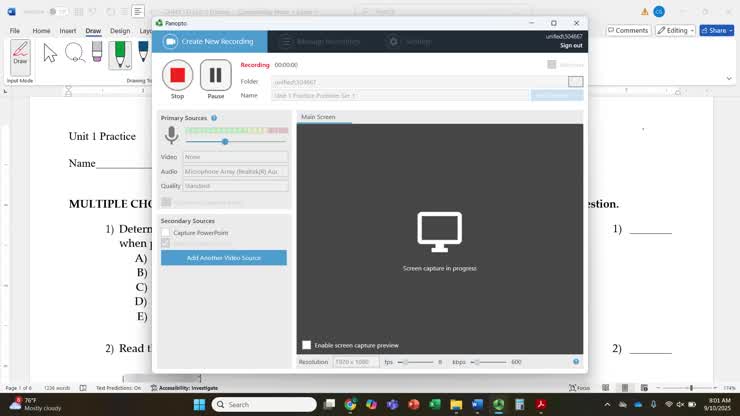Open the Create New Recording tab

pos(210,41)
